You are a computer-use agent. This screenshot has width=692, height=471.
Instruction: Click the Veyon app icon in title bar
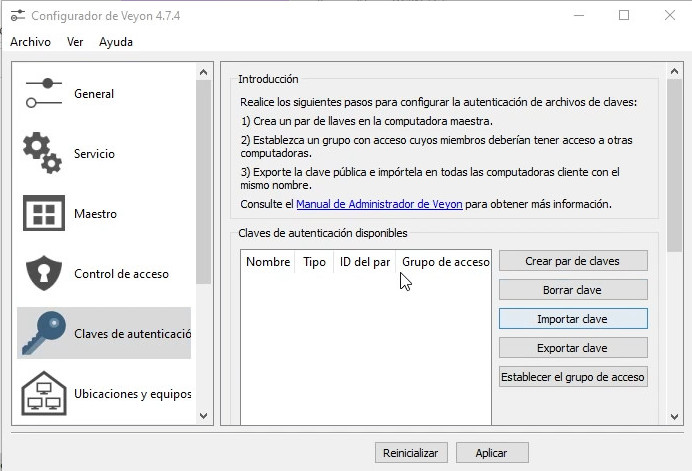pos(17,15)
